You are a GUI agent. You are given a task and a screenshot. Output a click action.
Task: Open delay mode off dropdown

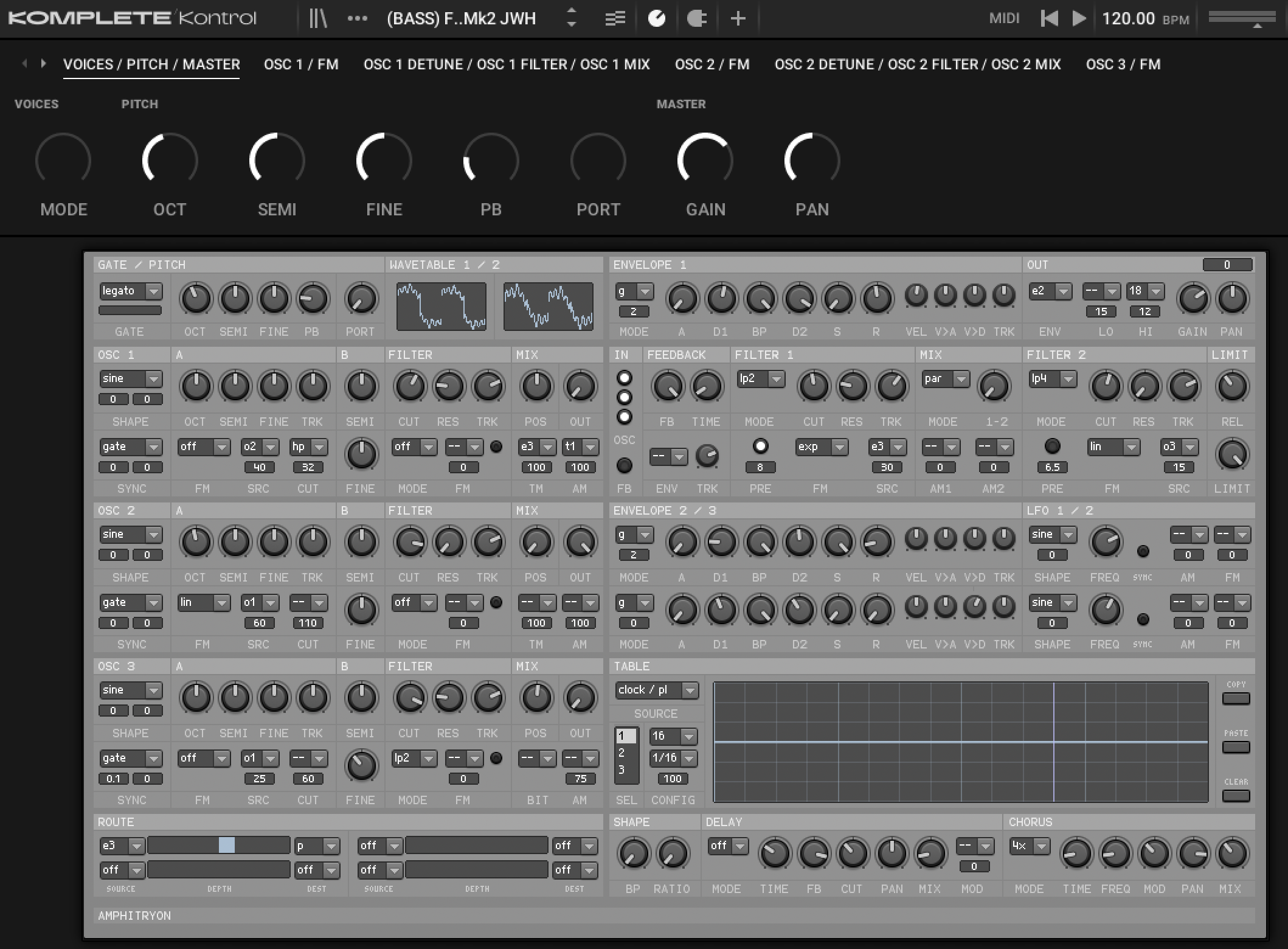pyautogui.click(x=728, y=846)
